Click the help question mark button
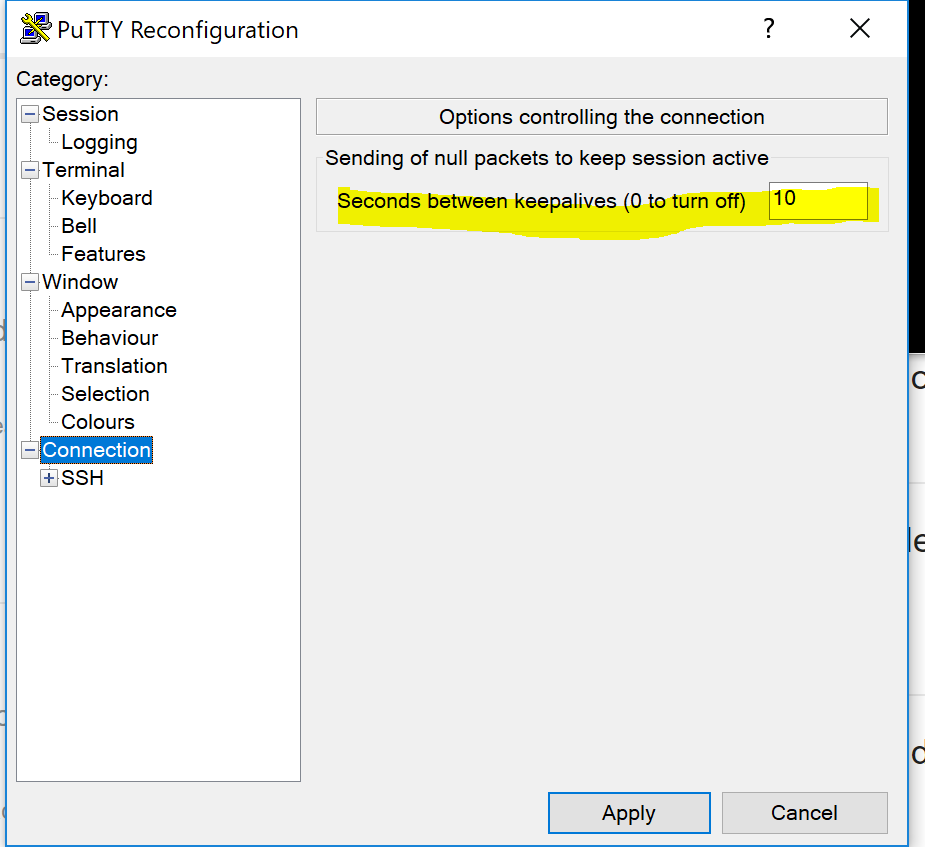 click(768, 28)
